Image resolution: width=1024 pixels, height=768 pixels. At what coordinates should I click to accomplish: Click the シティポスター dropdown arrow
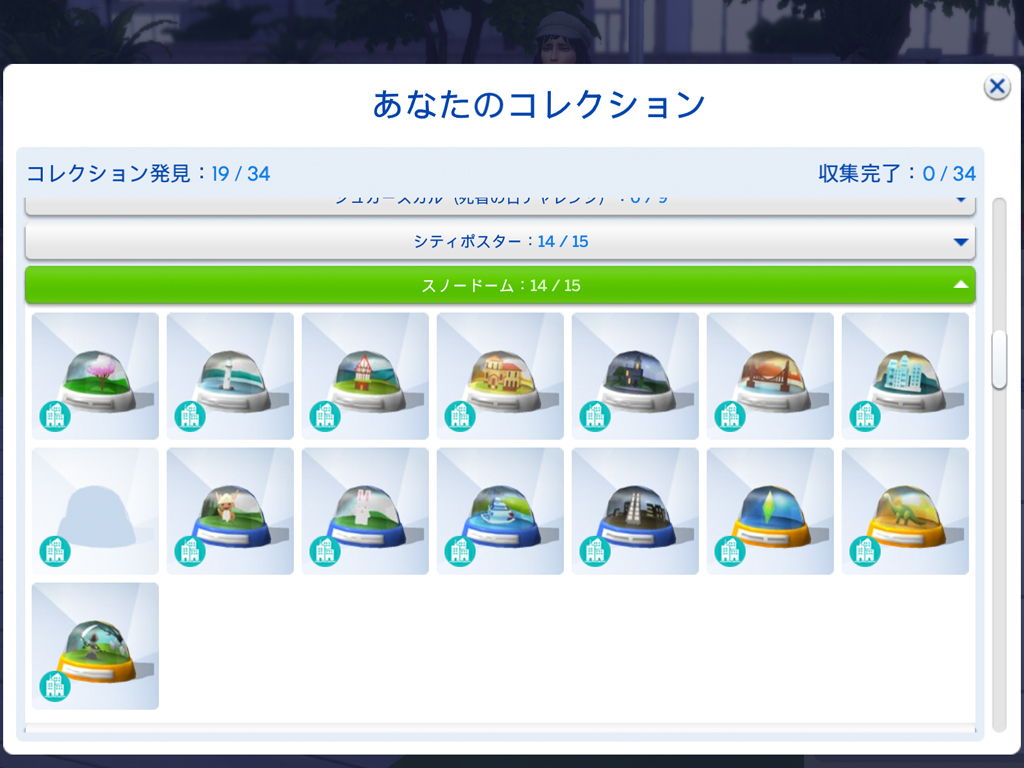pyautogui.click(x=960, y=242)
